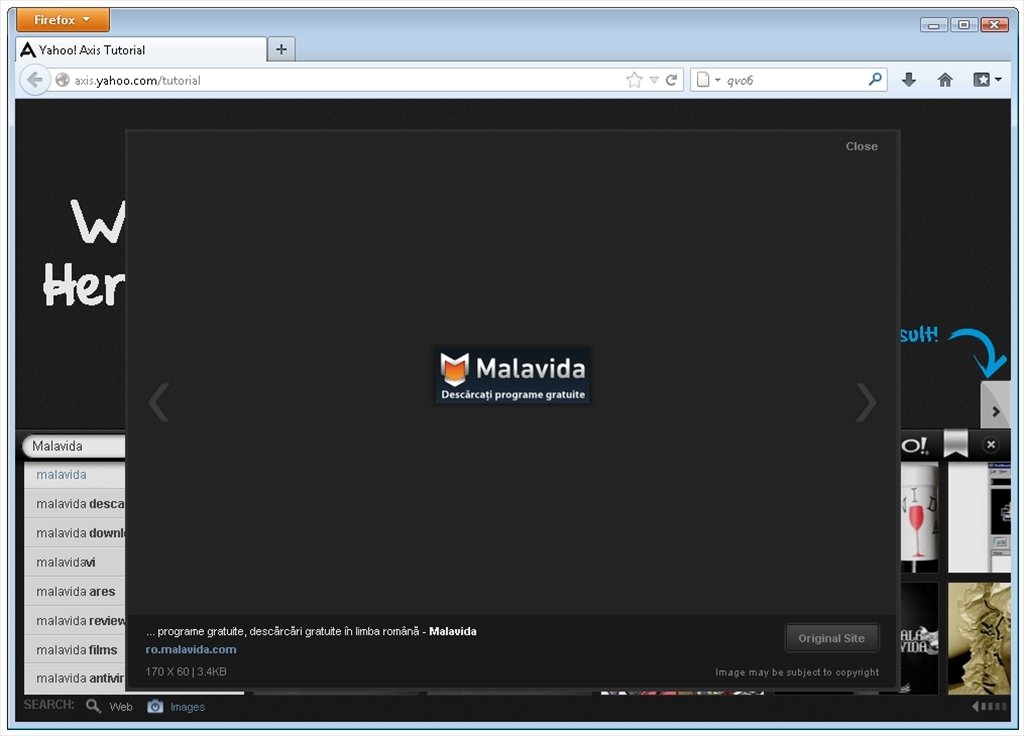This screenshot has width=1024, height=736.
Task: Open the 'ALA VIDA' dark thumbnail
Action: [x=920, y=638]
